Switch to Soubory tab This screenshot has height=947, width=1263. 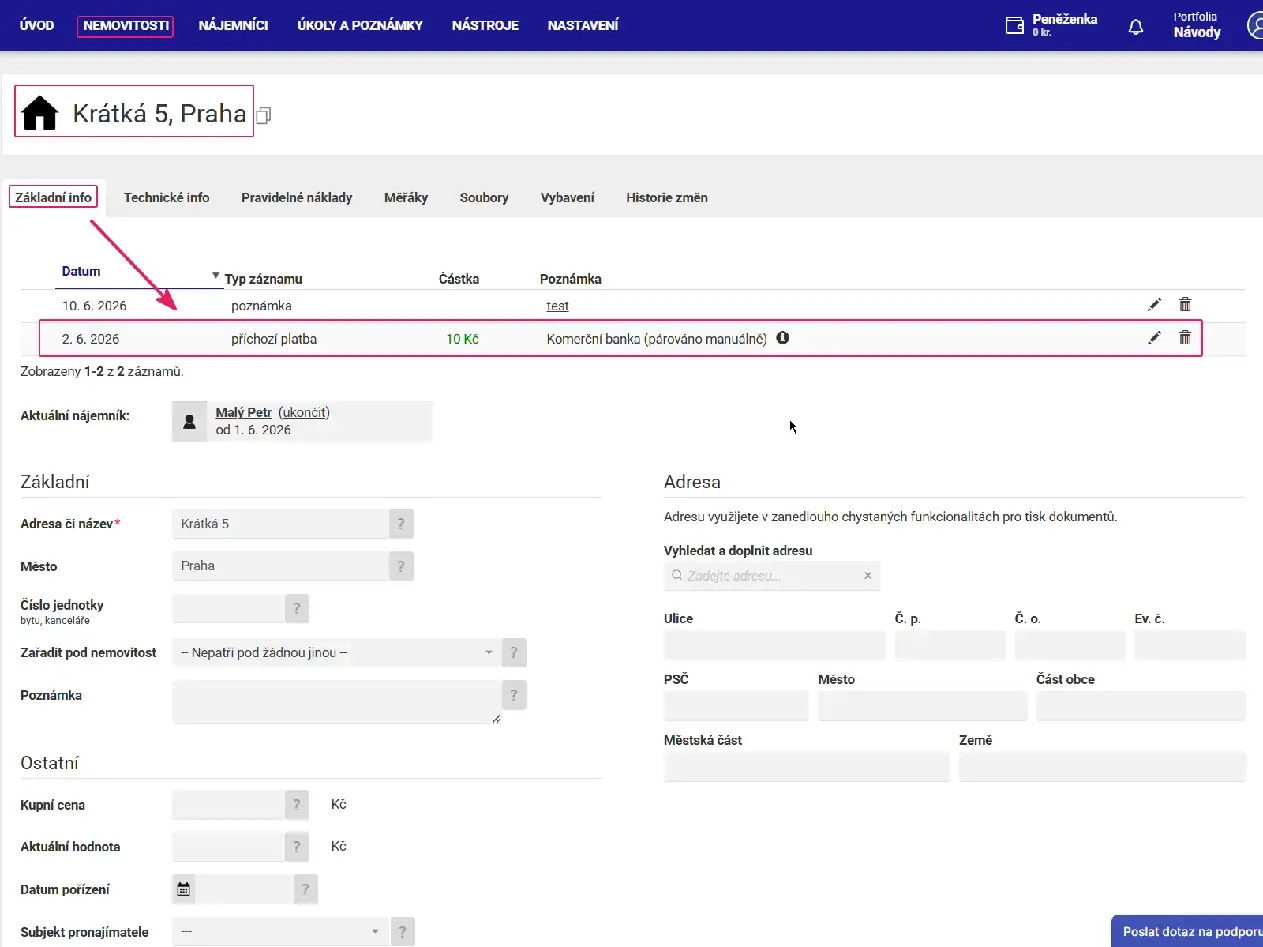point(484,198)
